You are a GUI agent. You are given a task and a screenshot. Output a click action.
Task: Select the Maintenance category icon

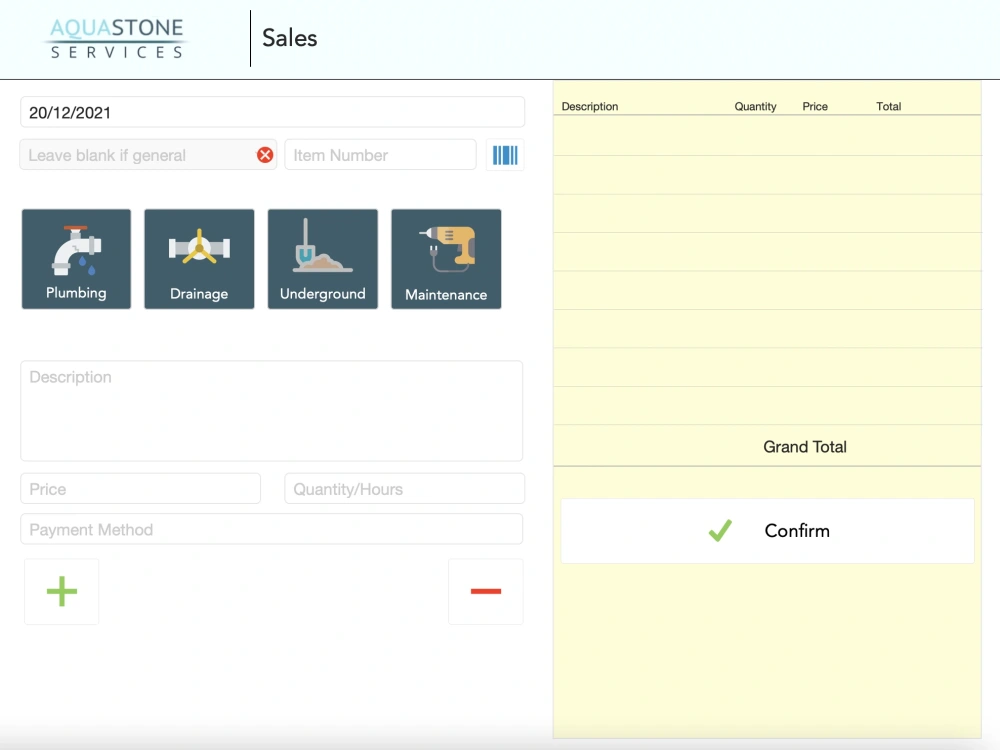[x=446, y=258]
